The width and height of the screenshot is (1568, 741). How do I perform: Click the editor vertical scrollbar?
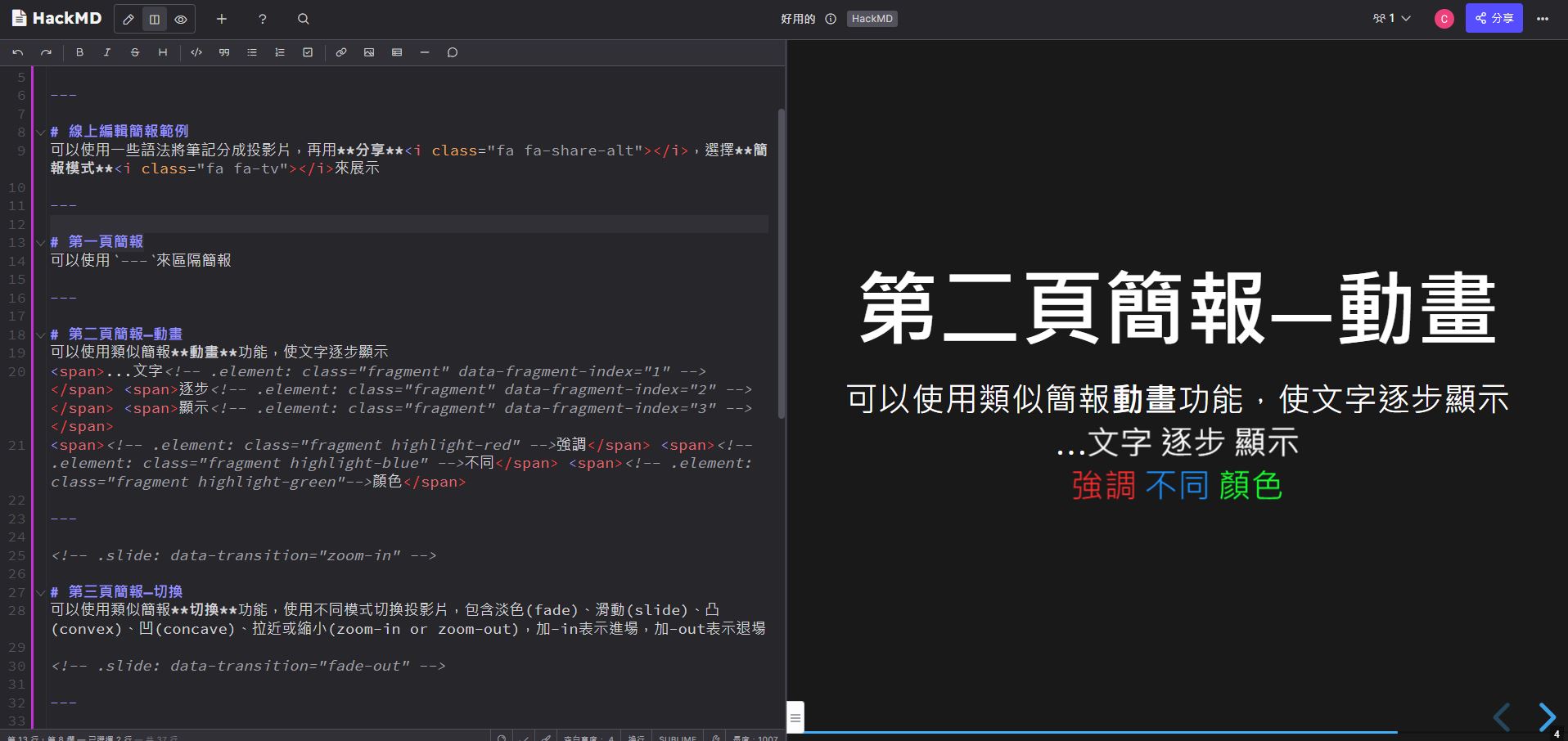click(x=781, y=263)
